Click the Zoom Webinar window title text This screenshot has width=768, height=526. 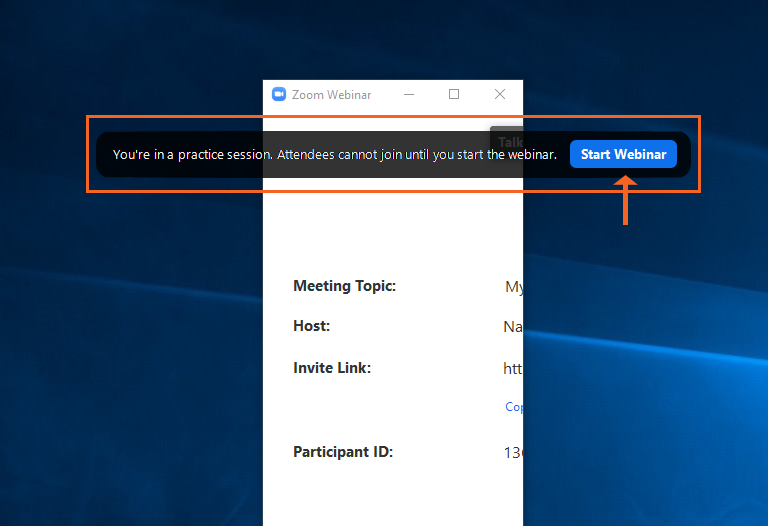[332, 95]
